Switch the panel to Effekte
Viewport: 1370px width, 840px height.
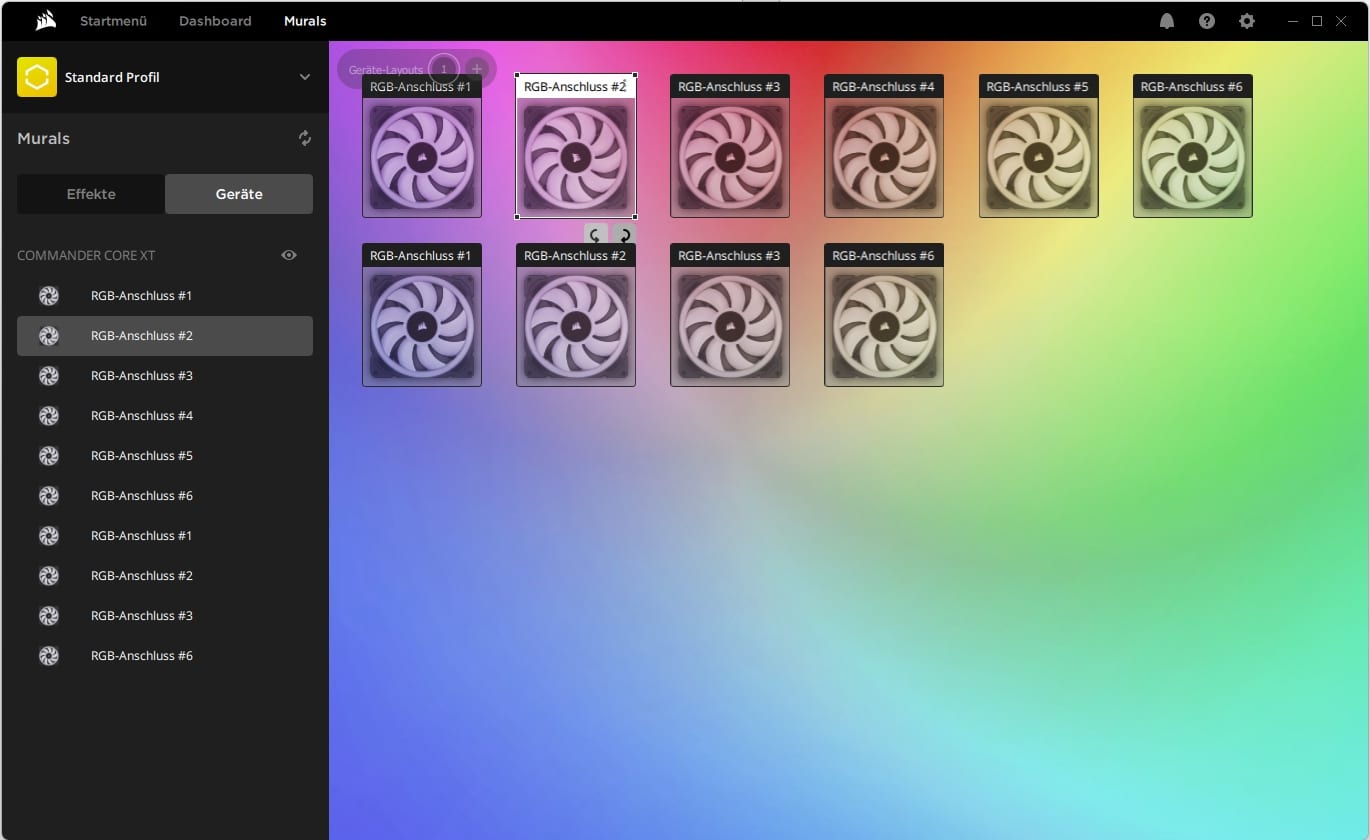coord(91,194)
